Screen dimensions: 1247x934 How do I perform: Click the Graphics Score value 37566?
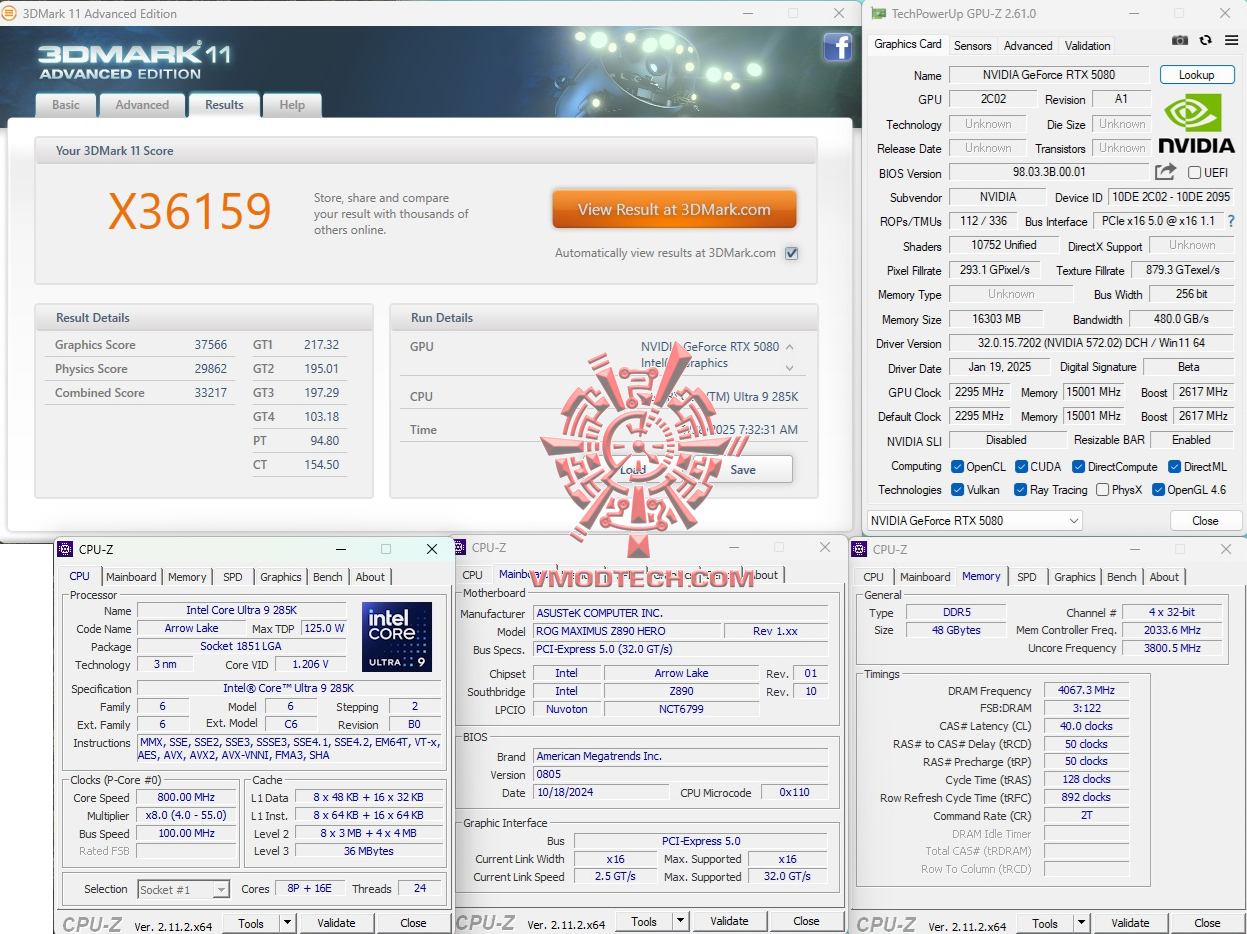coord(211,345)
